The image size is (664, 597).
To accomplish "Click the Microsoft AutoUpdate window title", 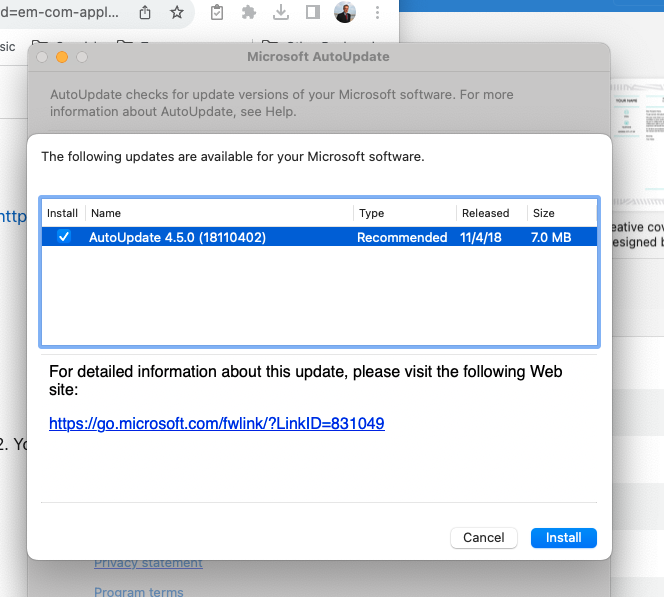I will (x=318, y=57).
